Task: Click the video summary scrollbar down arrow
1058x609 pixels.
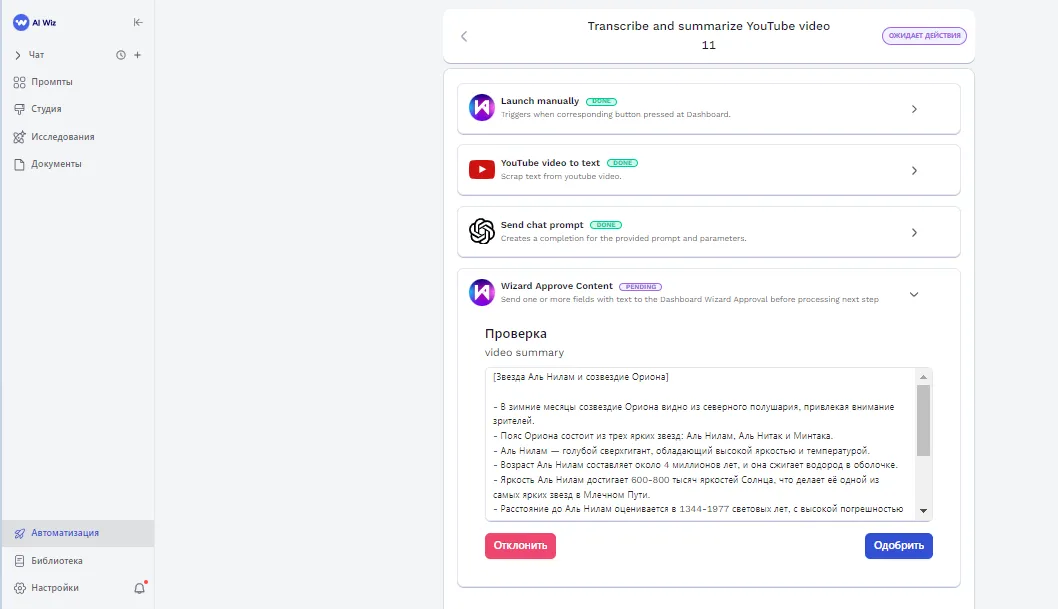Action: click(x=923, y=511)
